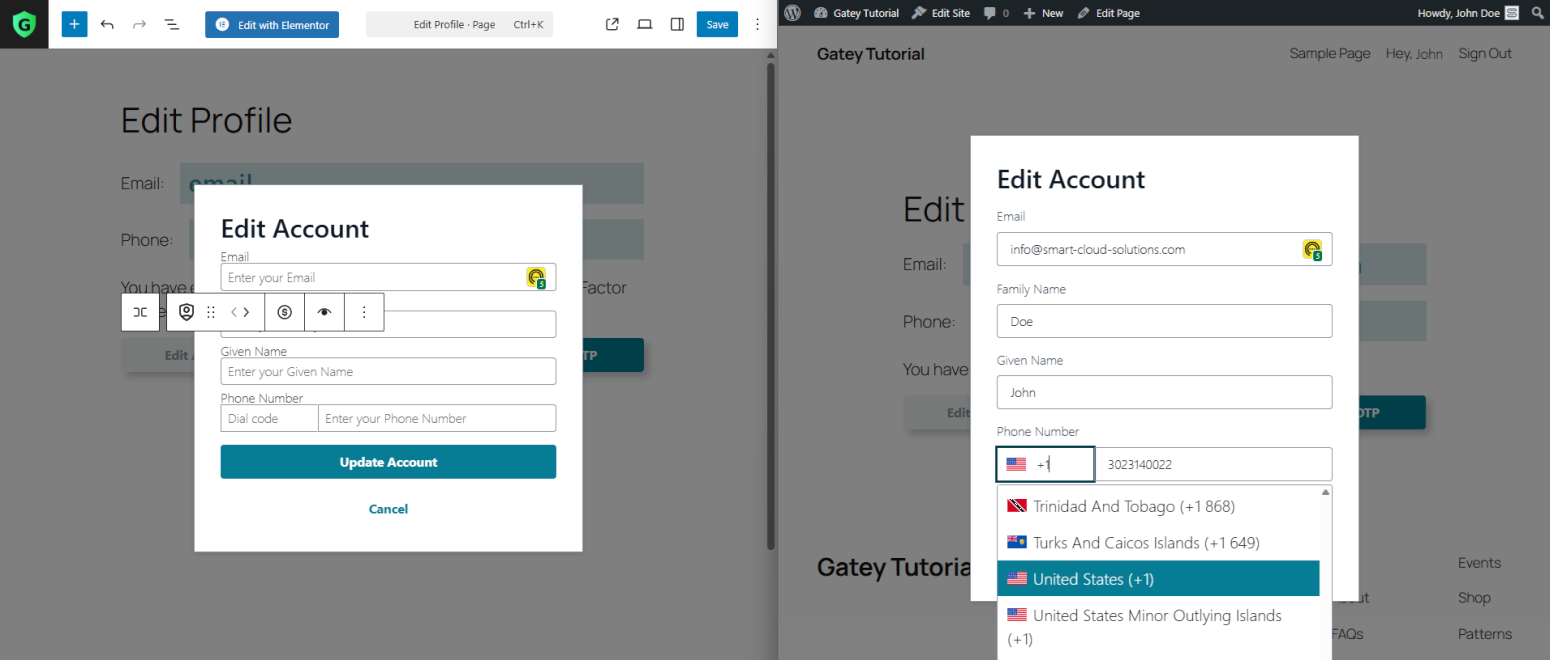
Task: Open Gatey Tutorial admin bar site menu
Action: pos(856,13)
